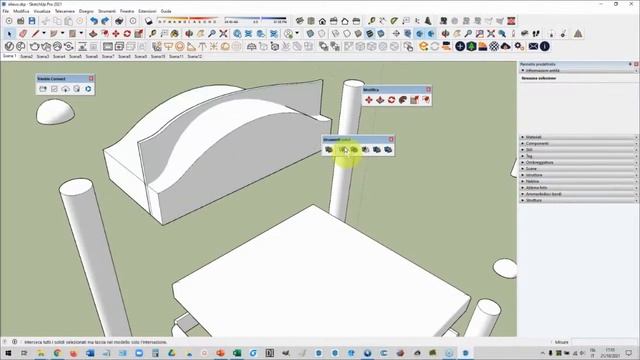Screen dimensions: 640x360
Task: Click Scale icon in Modifica floating toolbar
Action: point(414,100)
